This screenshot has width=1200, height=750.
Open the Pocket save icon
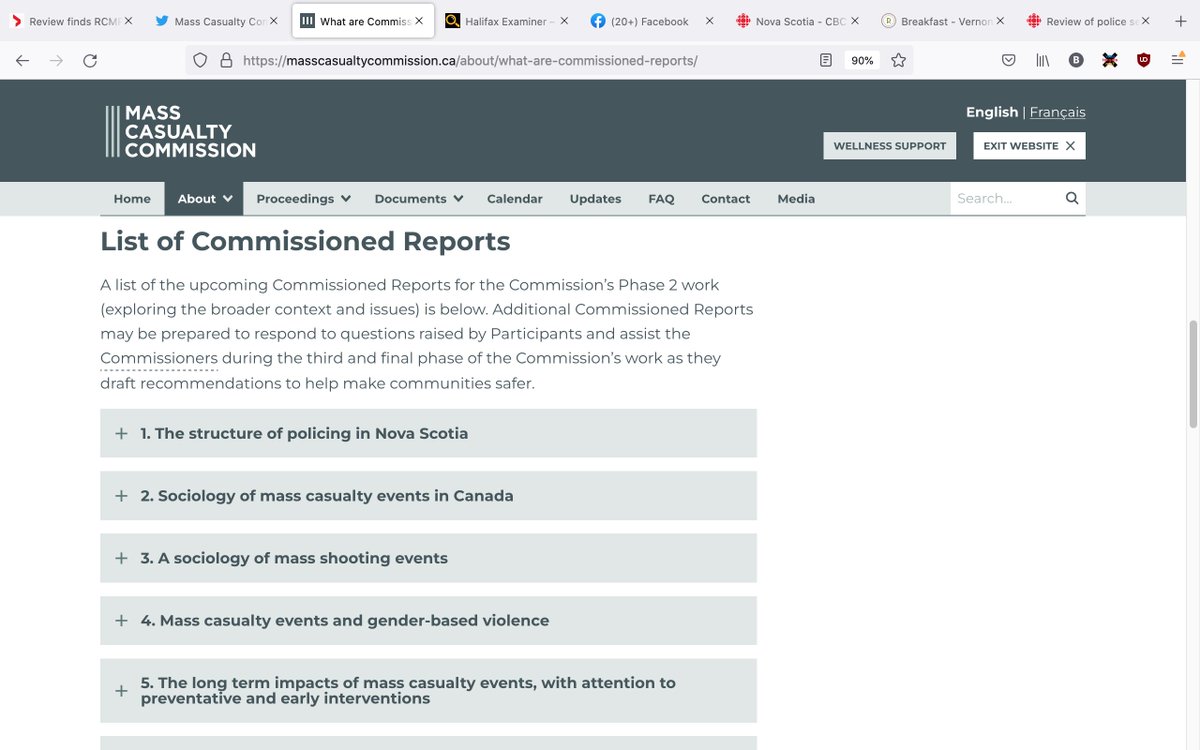click(x=1009, y=60)
